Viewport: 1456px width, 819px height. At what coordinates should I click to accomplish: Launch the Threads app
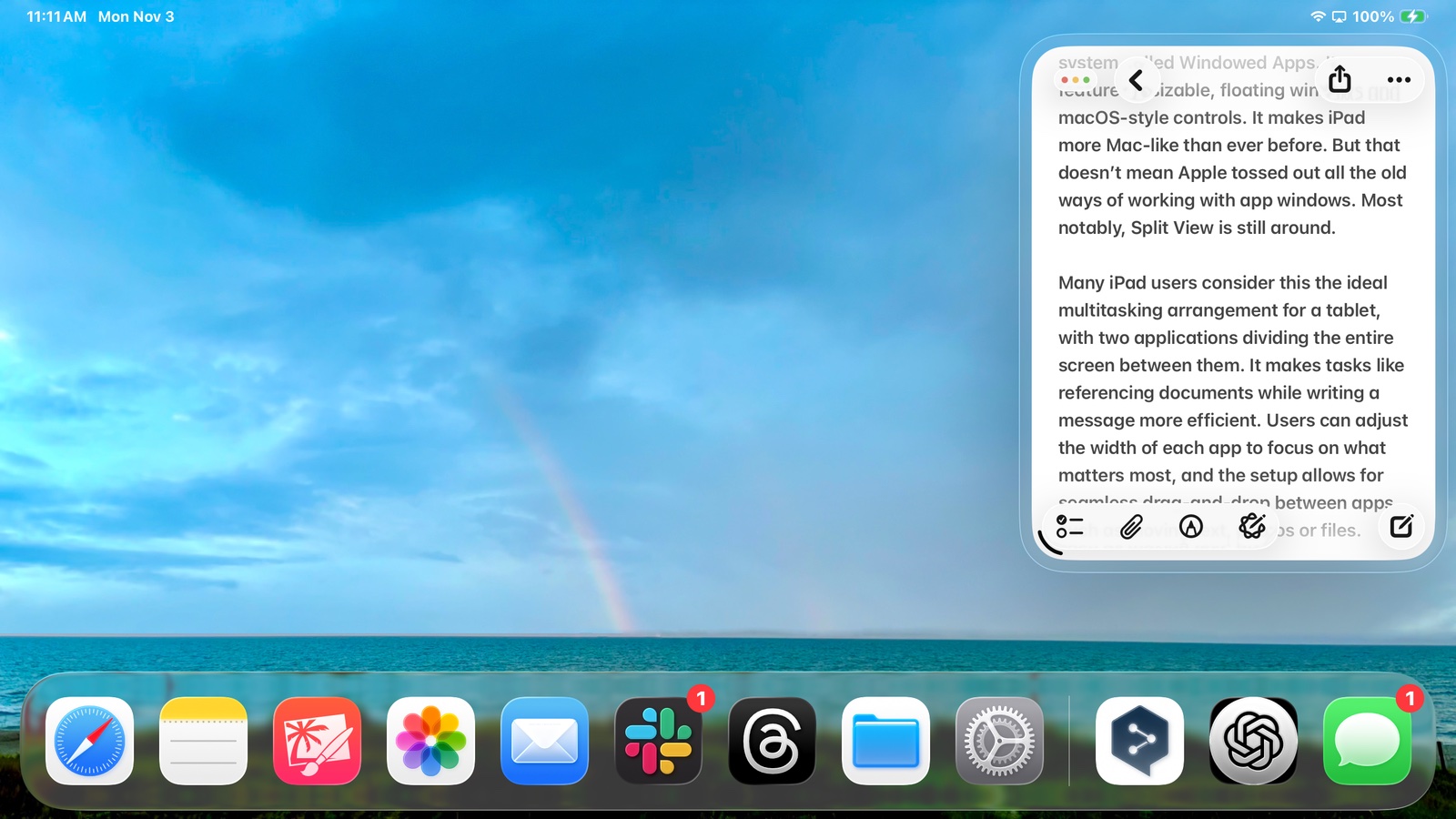[773, 741]
